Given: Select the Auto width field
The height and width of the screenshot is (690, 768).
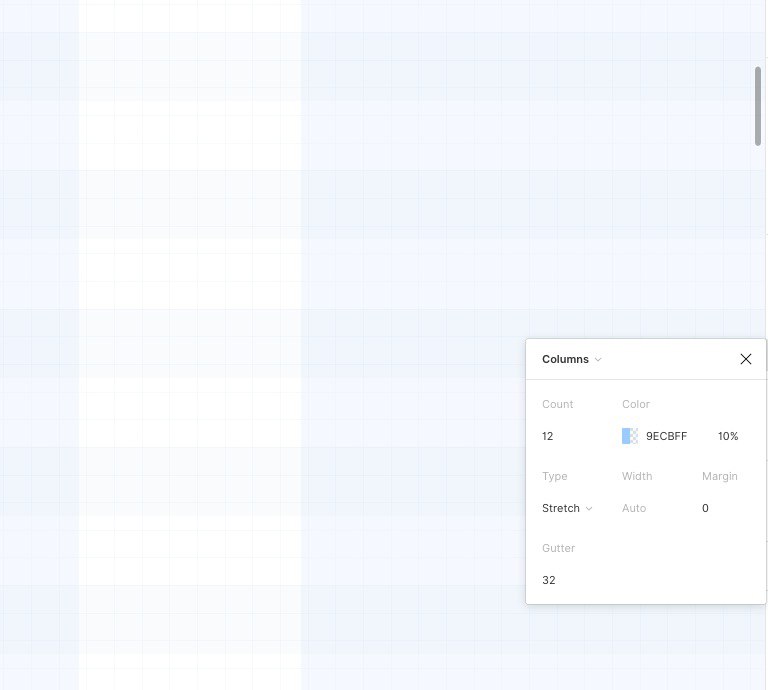Looking at the screenshot, I should [634, 508].
